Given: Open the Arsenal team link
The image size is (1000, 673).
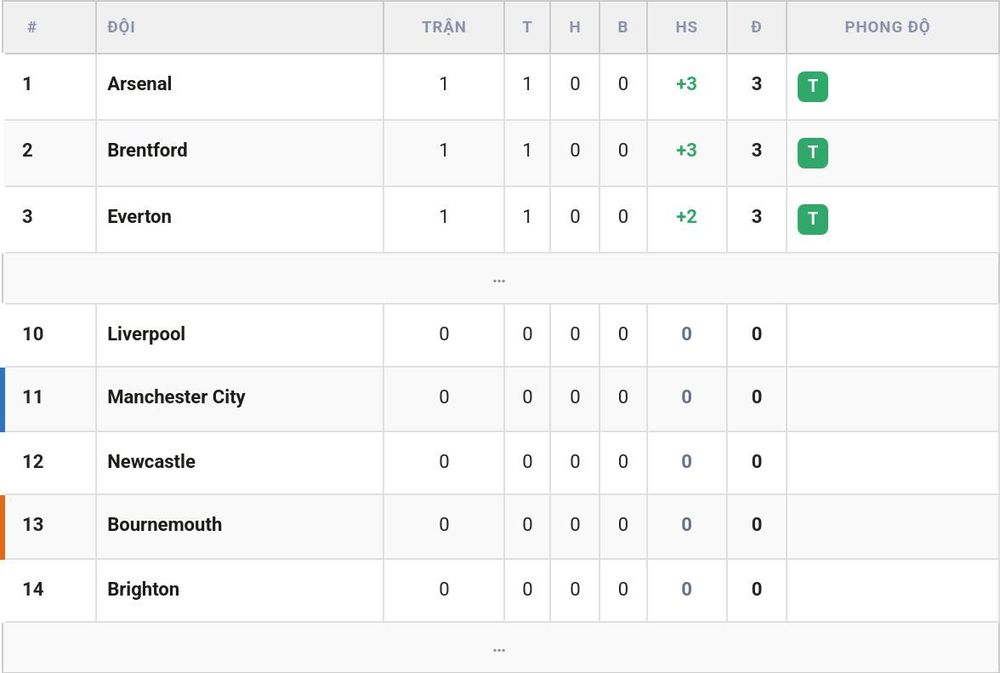Looking at the screenshot, I should click(x=140, y=84).
